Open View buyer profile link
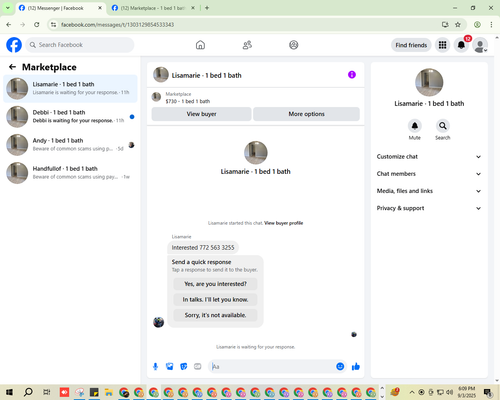Viewport: 500px width, 400px height. (284, 223)
